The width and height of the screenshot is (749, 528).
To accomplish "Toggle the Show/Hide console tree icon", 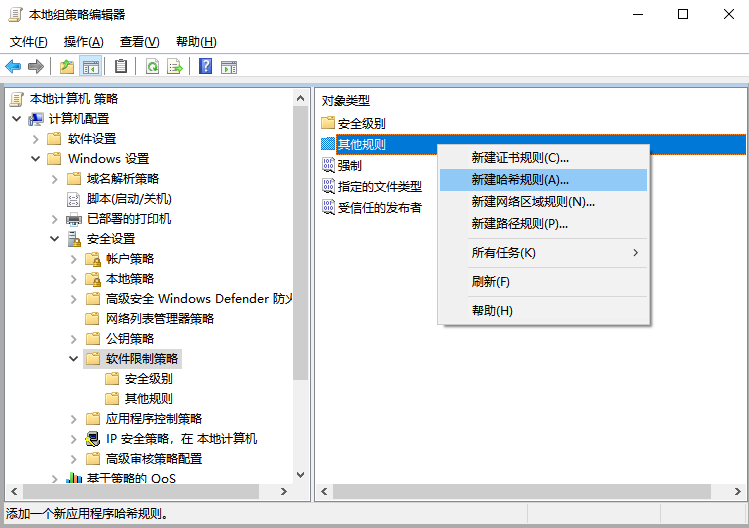I will (91, 66).
